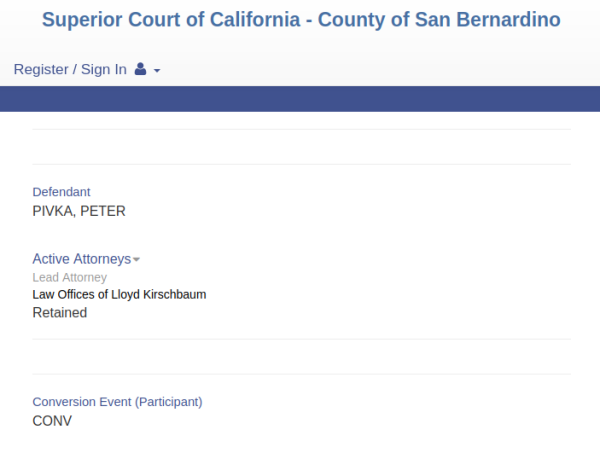Click the Sign In text in the header
Screen dimensions: 600x453
tap(104, 69)
